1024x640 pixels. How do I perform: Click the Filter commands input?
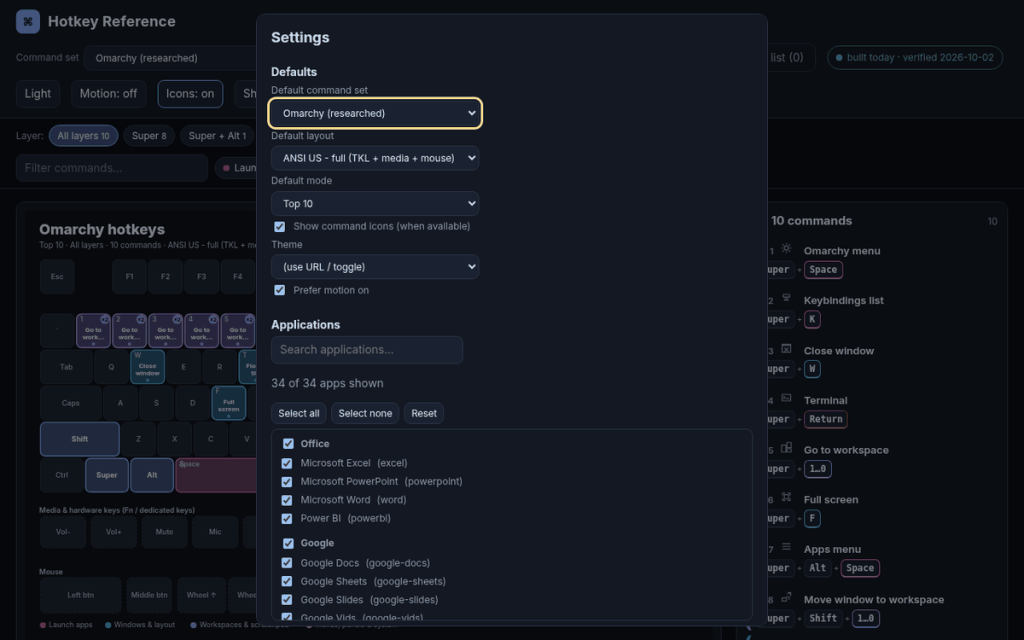coord(112,168)
